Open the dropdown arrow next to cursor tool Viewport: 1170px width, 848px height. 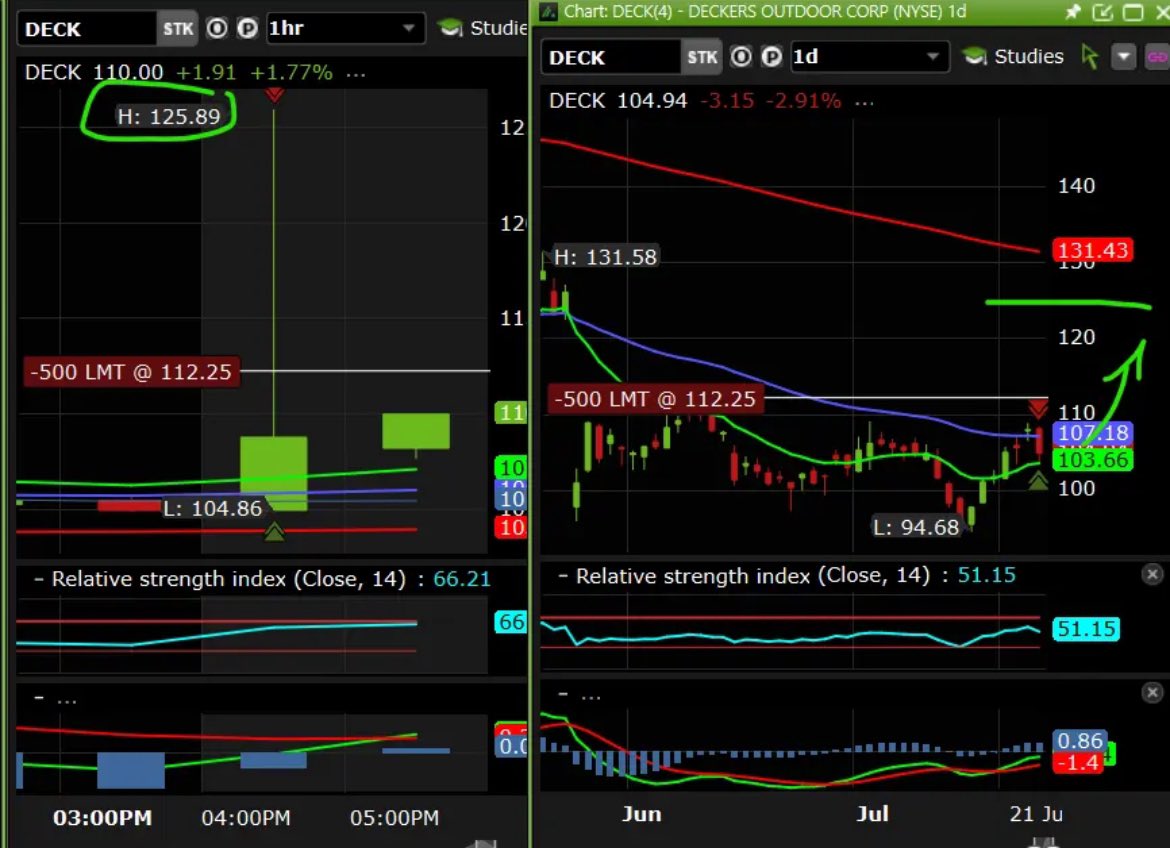pos(1124,57)
